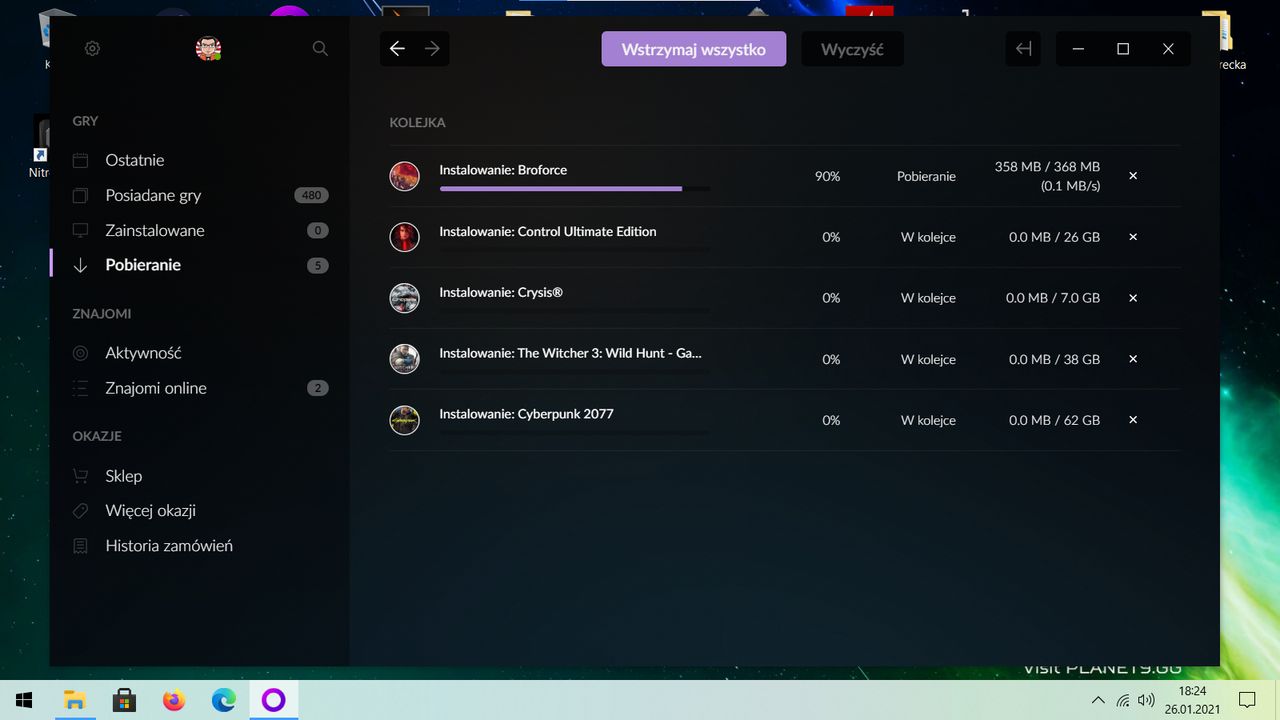Open the Windows notification center
Screen dimensions: 1280x720
click(x=1247, y=700)
